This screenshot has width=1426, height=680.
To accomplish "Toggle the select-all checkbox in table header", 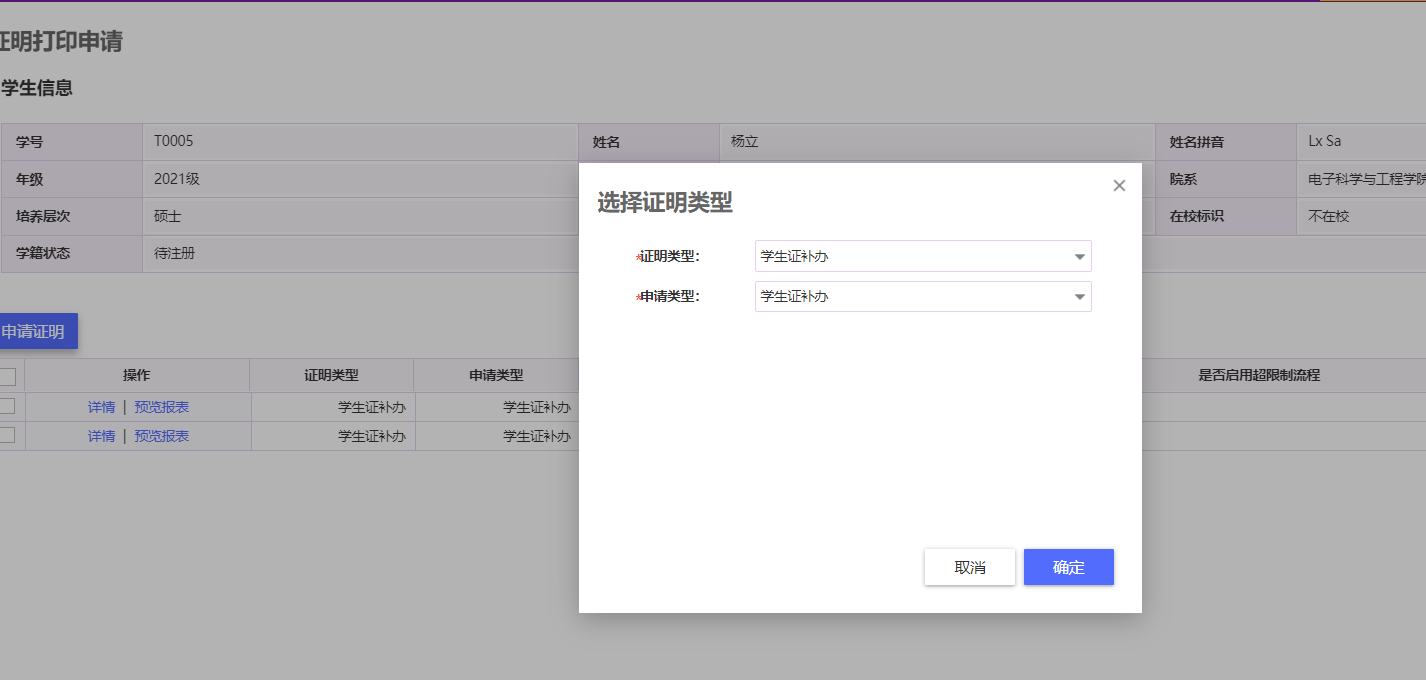I will coord(7,376).
